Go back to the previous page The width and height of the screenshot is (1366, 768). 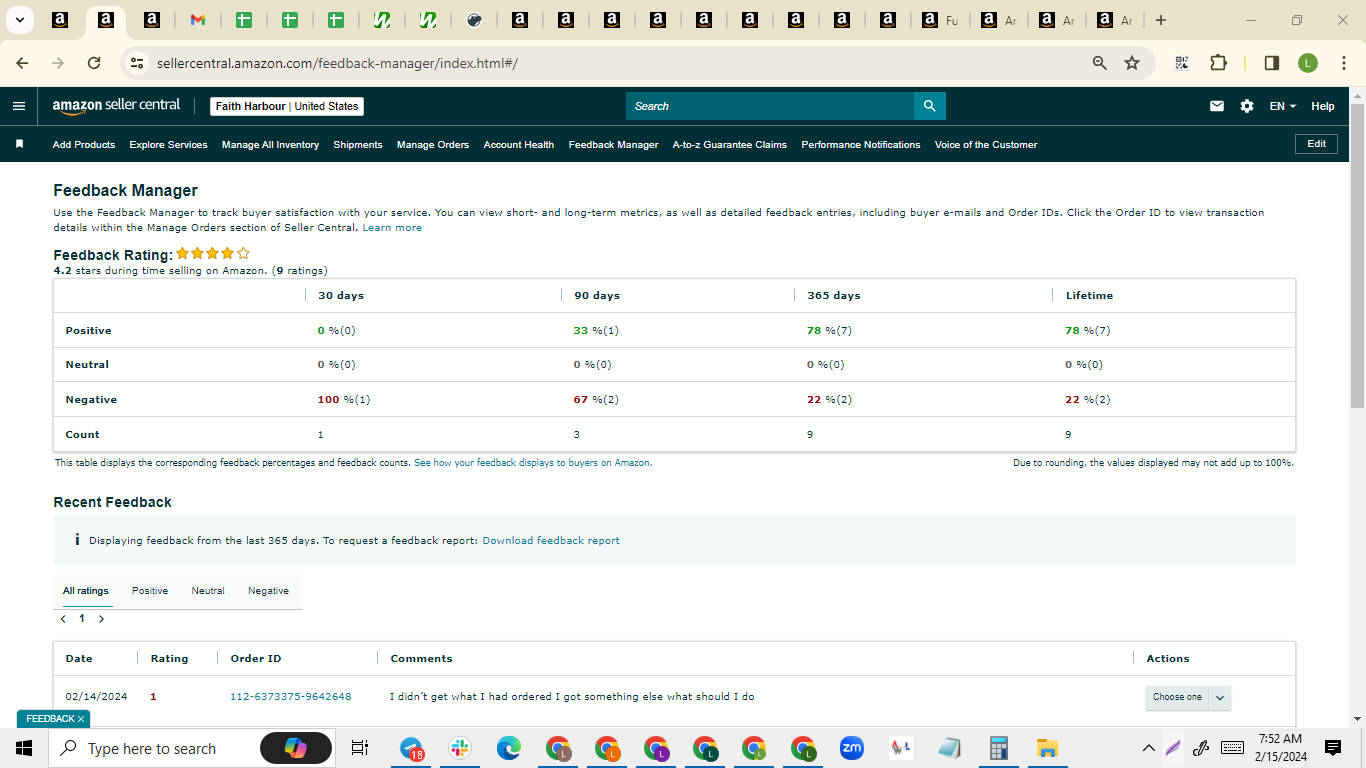point(22,63)
